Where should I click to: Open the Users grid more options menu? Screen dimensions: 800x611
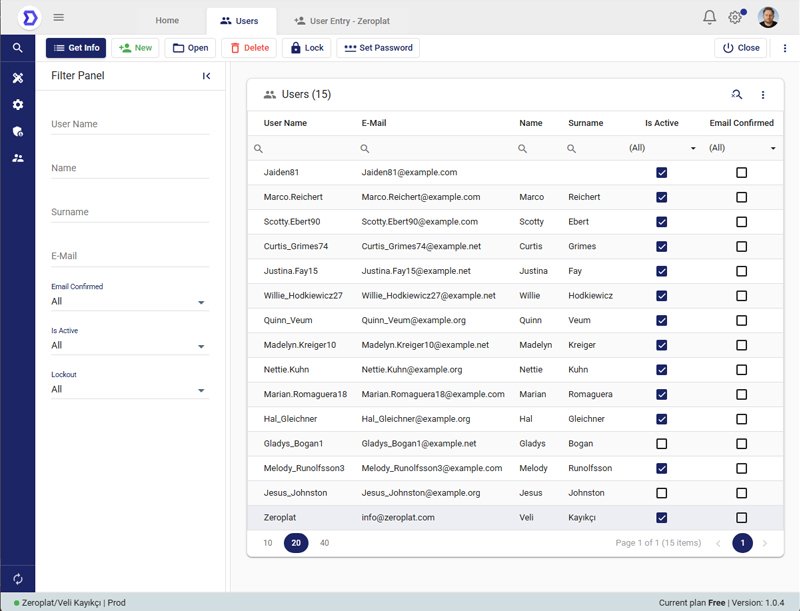(763, 95)
